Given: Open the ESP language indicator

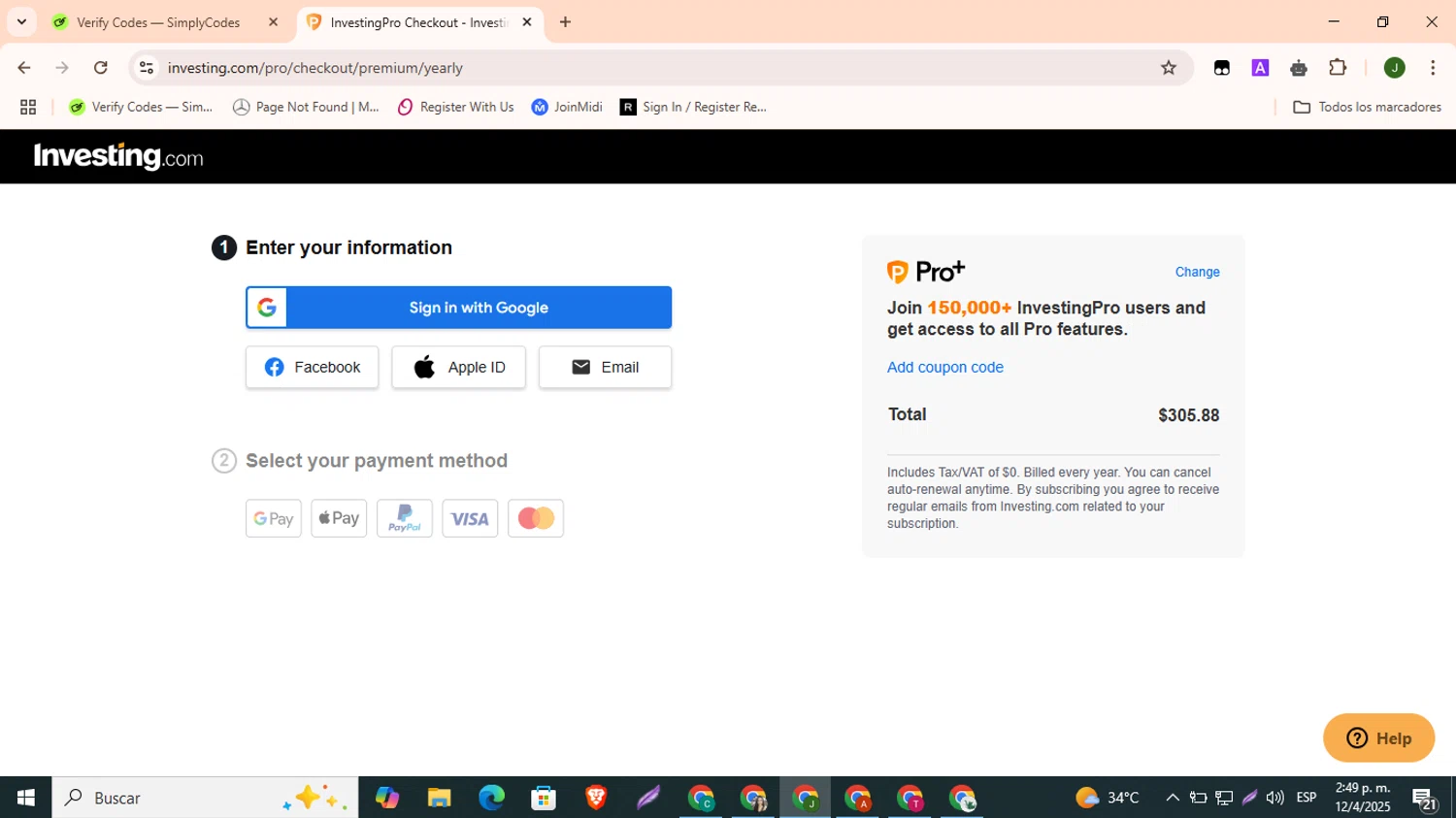Looking at the screenshot, I should 1307,798.
